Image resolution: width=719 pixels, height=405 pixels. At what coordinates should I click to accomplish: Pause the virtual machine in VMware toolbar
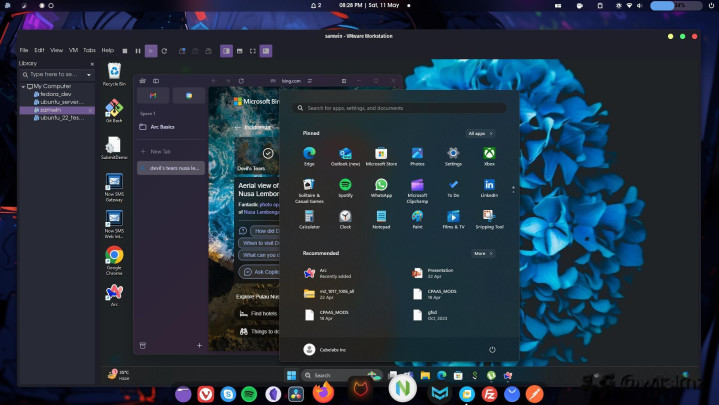(x=136, y=50)
